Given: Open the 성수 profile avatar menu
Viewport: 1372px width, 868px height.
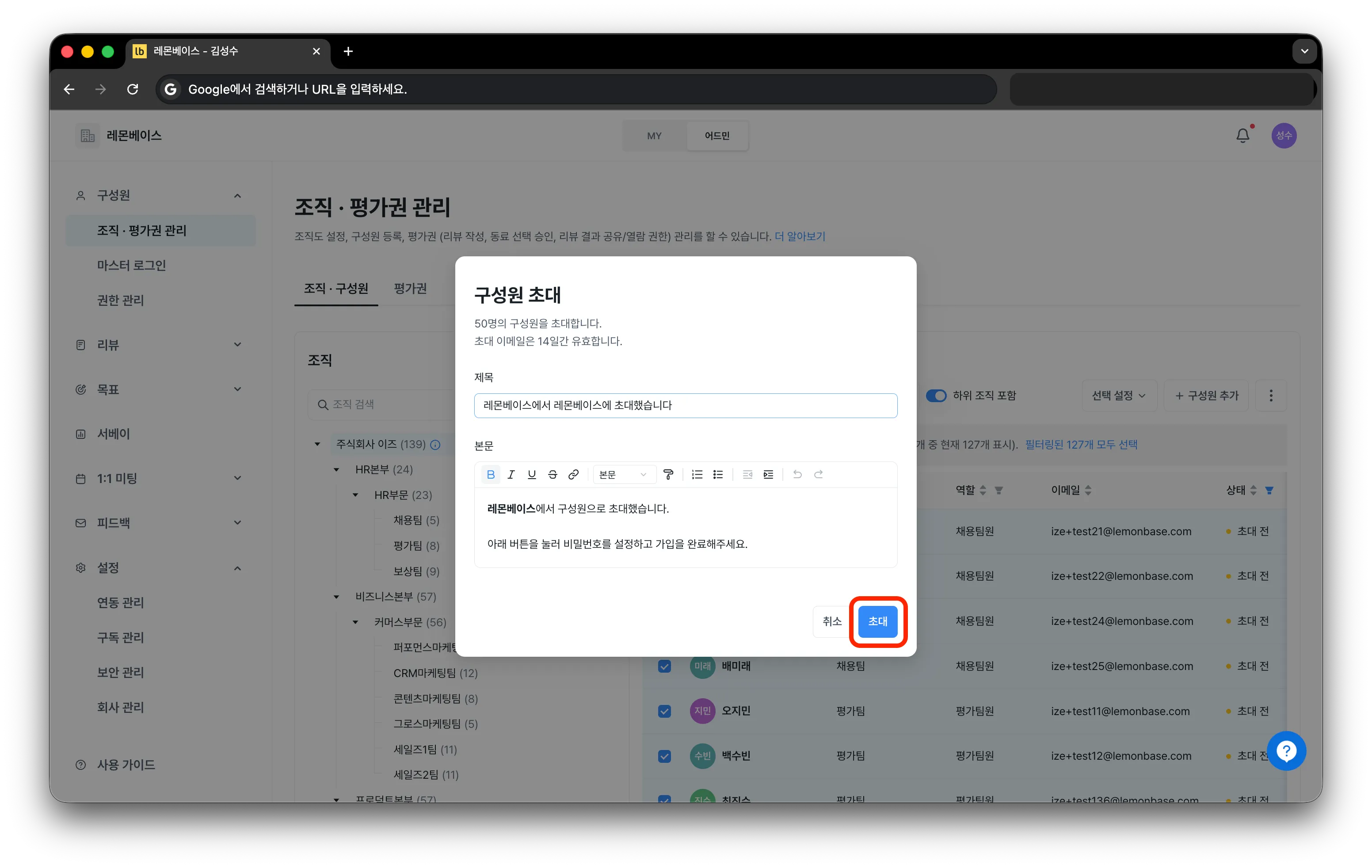Looking at the screenshot, I should 1284,136.
